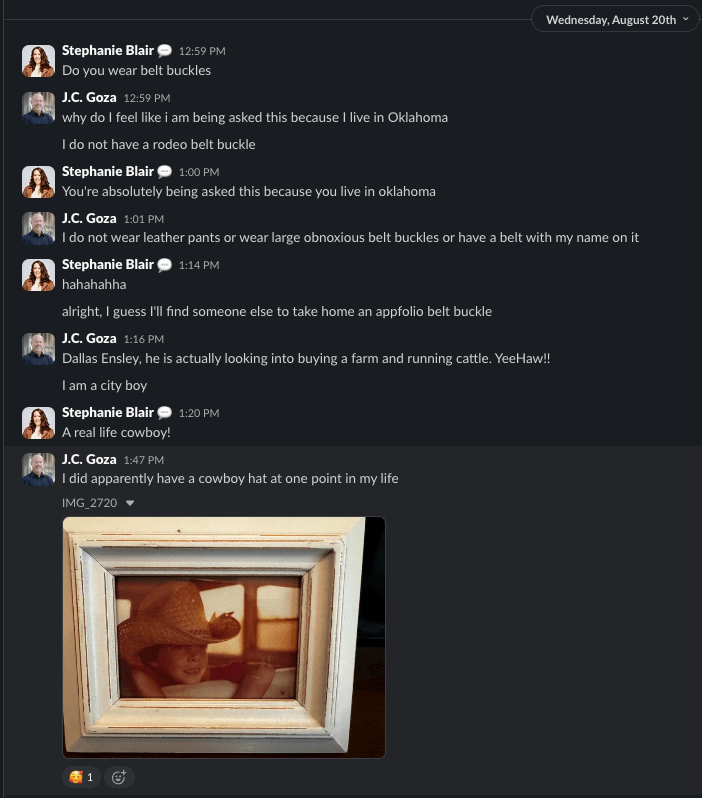Click Stephanie Blair's status bubble at 1:00 PM
The width and height of the screenshot is (702, 798).
164,172
